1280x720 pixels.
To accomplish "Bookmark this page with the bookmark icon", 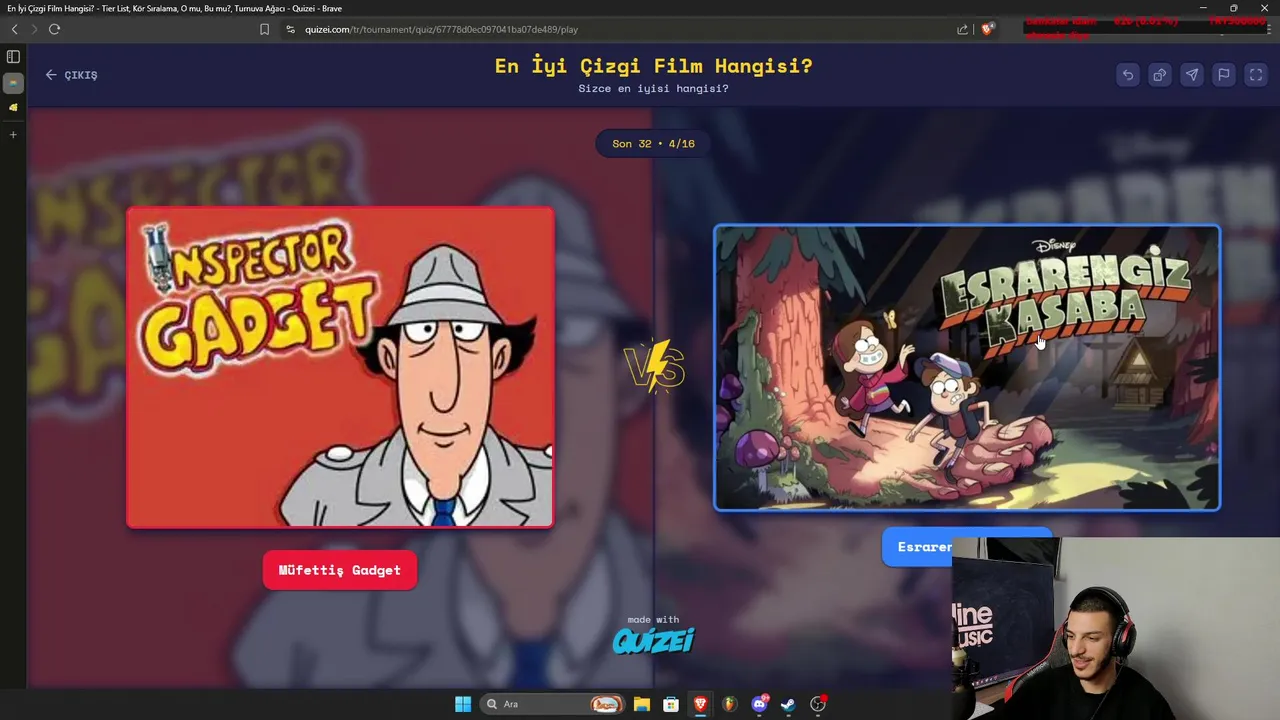I will coord(264,29).
